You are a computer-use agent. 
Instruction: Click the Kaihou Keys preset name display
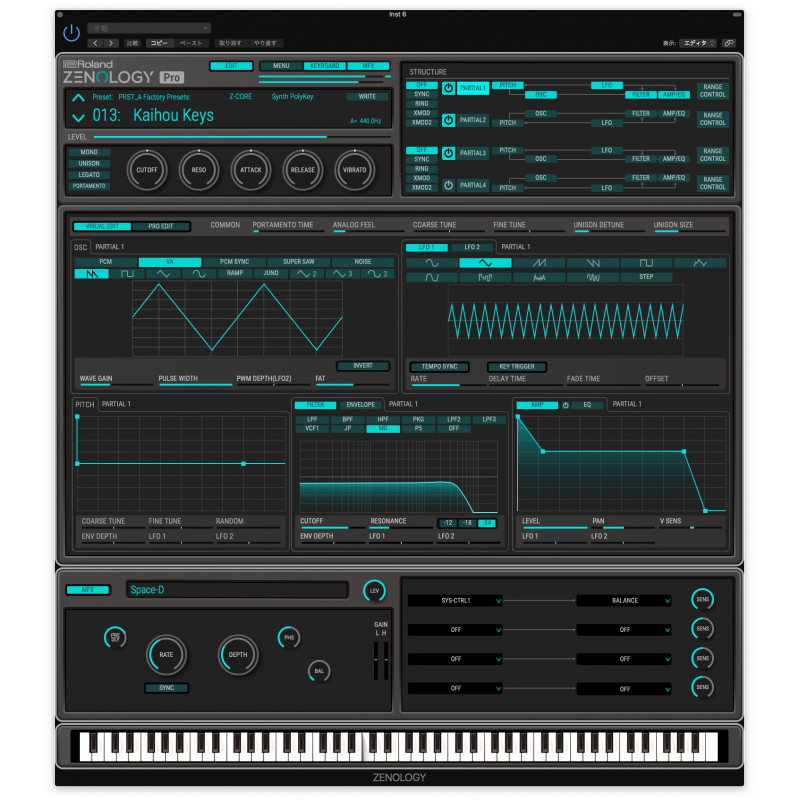(x=173, y=116)
